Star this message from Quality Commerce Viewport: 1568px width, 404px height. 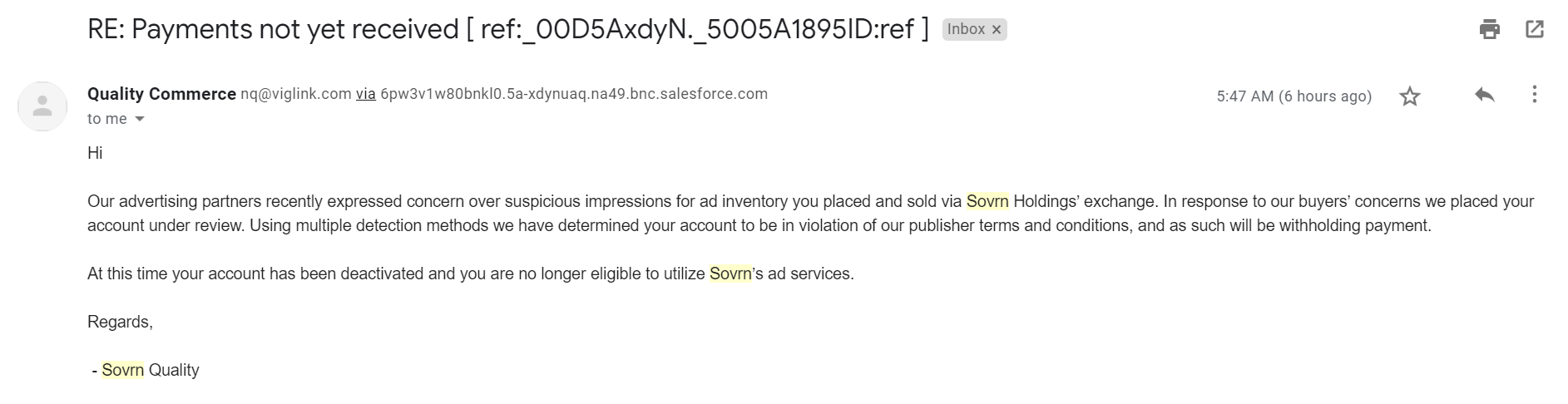(x=1409, y=96)
